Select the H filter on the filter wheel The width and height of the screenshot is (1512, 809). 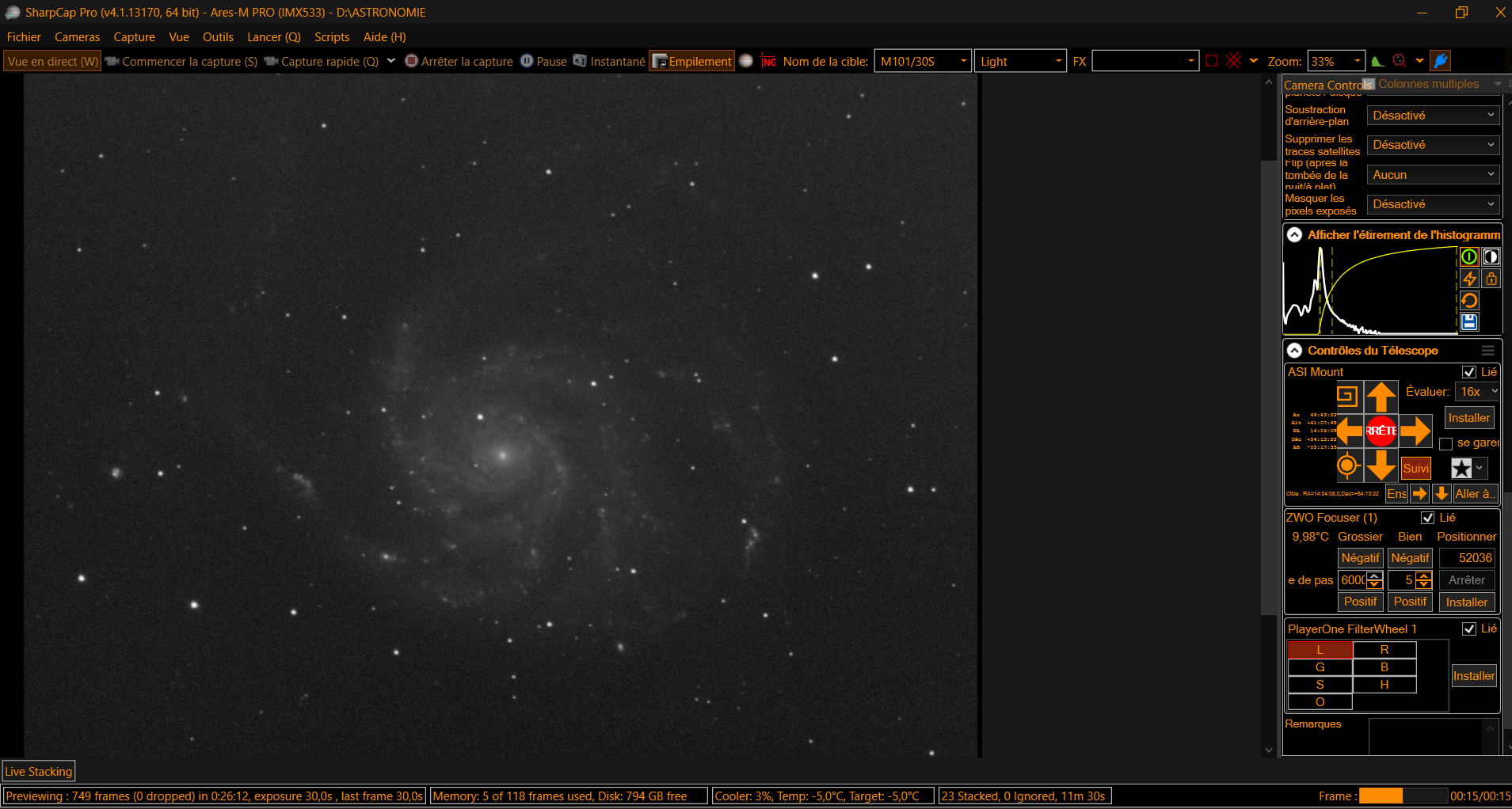tap(1384, 685)
